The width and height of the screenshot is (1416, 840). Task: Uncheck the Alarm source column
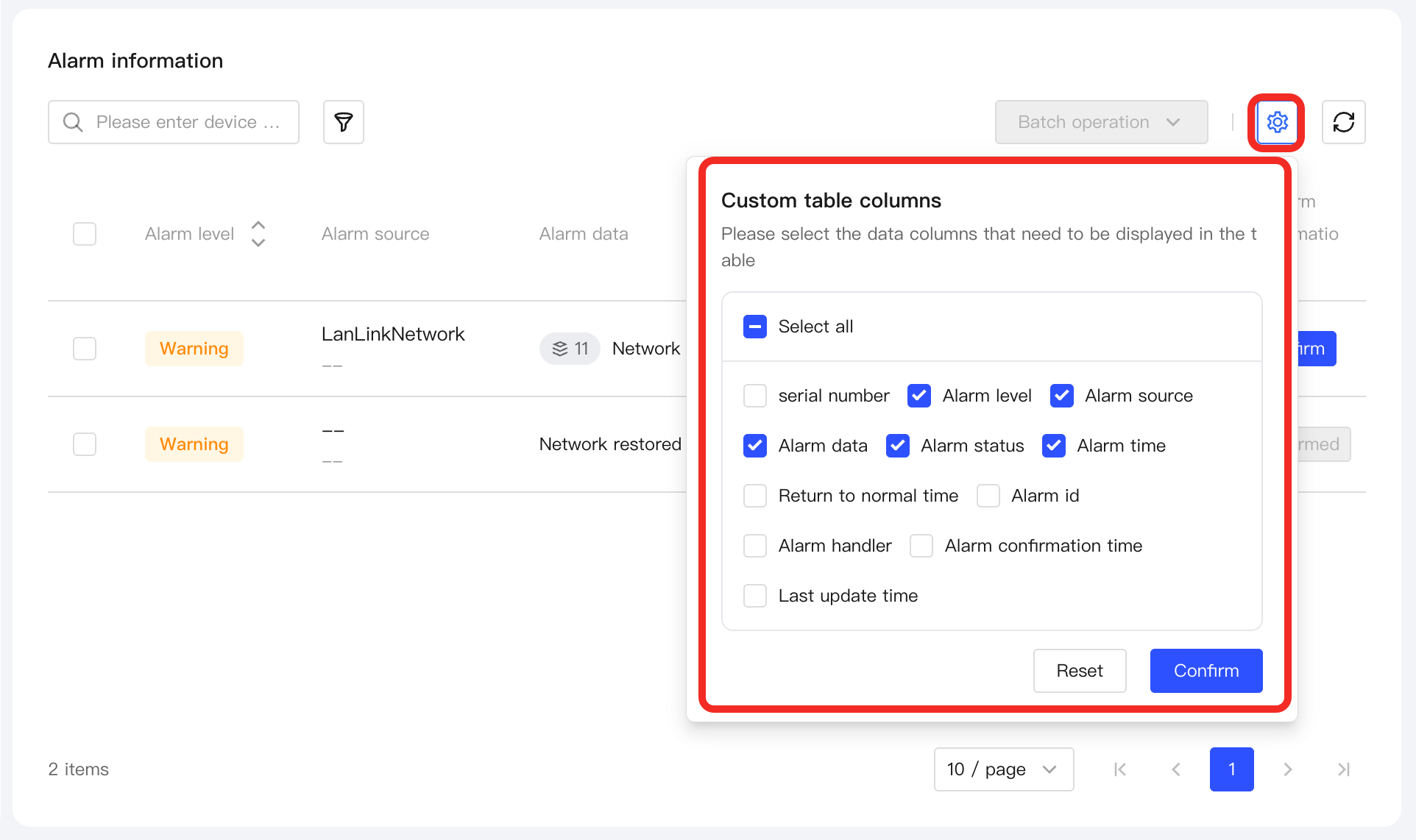1062,396
